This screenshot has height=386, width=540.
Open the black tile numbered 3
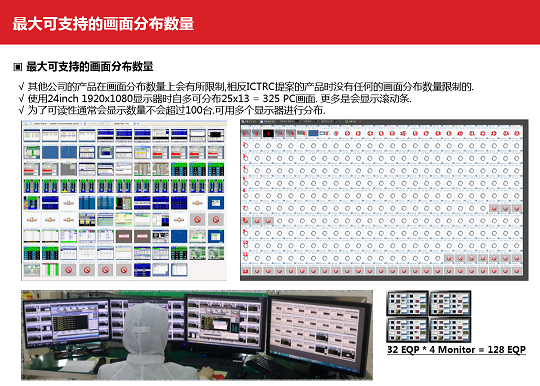268,133
